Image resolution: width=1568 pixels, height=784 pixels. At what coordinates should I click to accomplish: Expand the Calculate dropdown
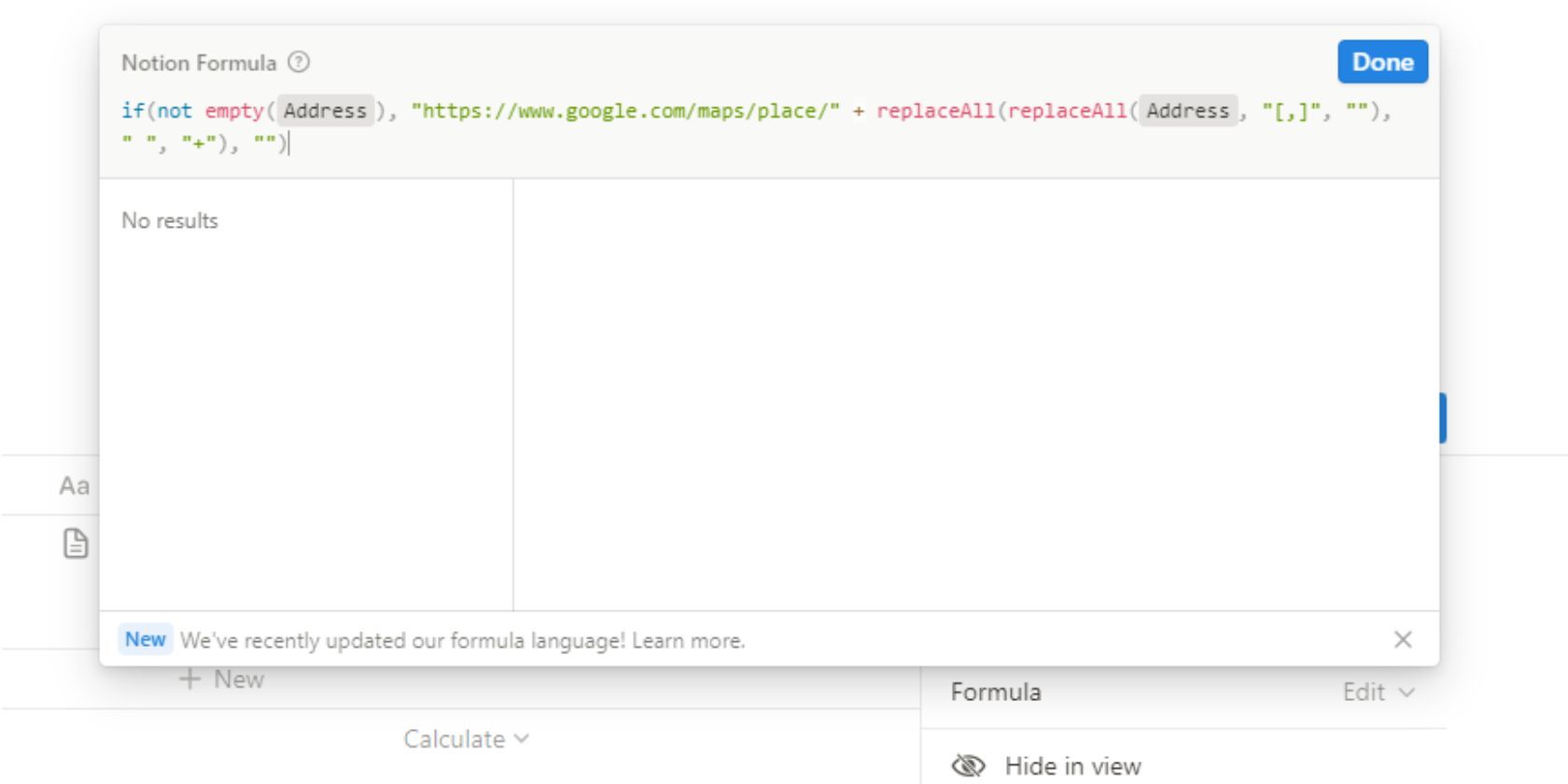466,739
